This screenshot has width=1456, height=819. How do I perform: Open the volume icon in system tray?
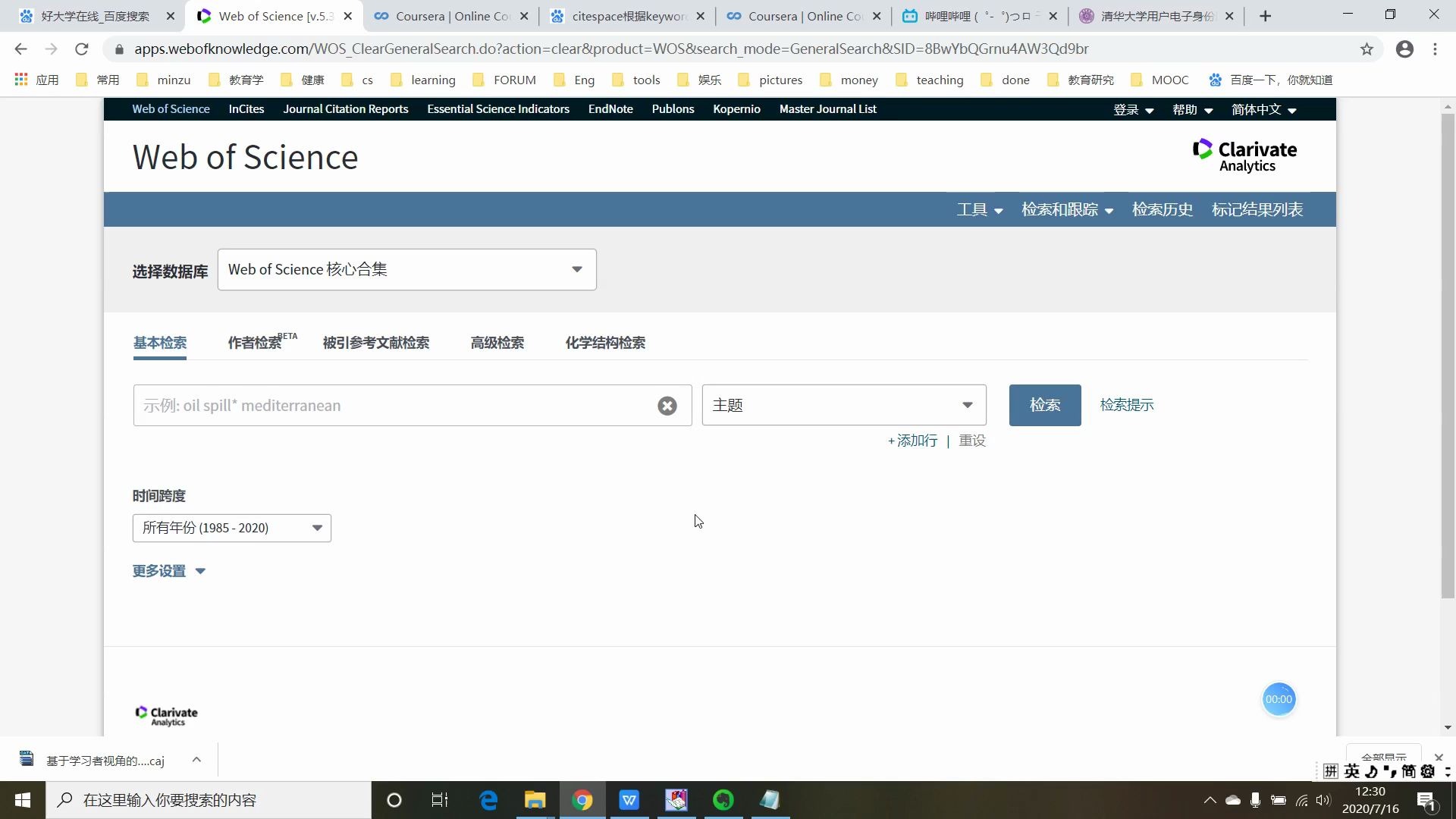point(1323,800)
